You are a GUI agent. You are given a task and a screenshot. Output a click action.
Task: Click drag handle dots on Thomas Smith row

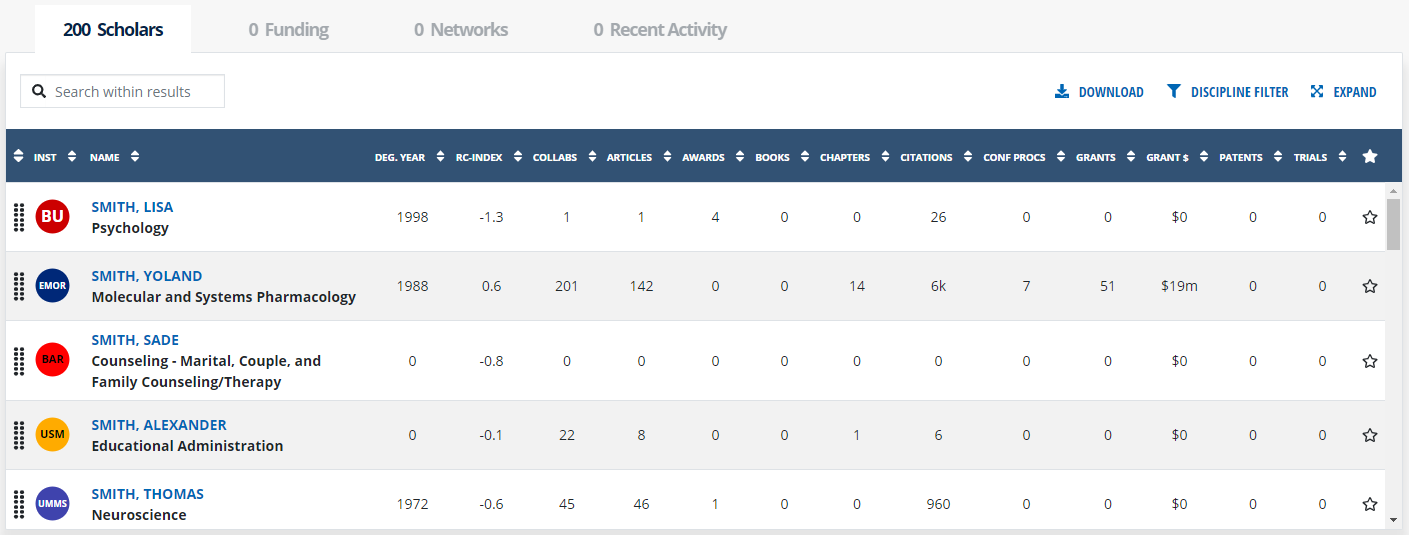coord(18,504)
